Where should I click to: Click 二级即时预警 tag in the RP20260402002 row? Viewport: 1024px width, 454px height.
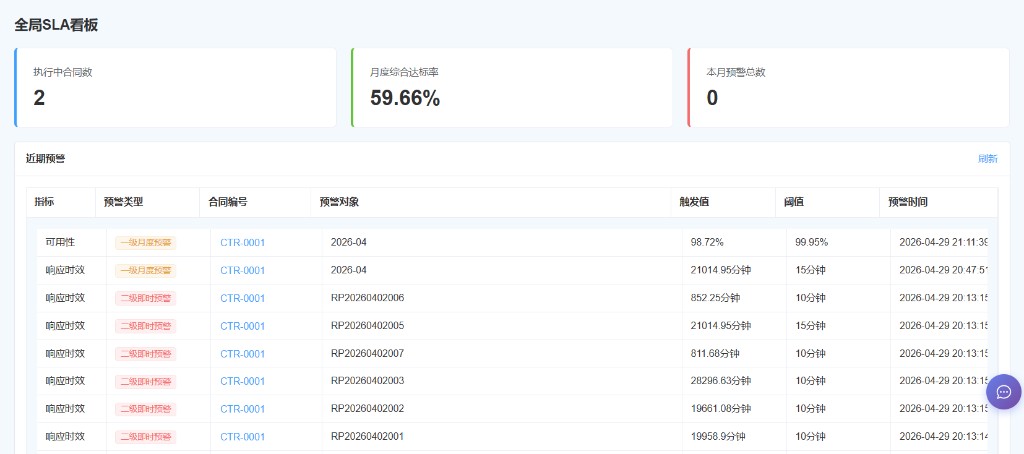[146, 409]
